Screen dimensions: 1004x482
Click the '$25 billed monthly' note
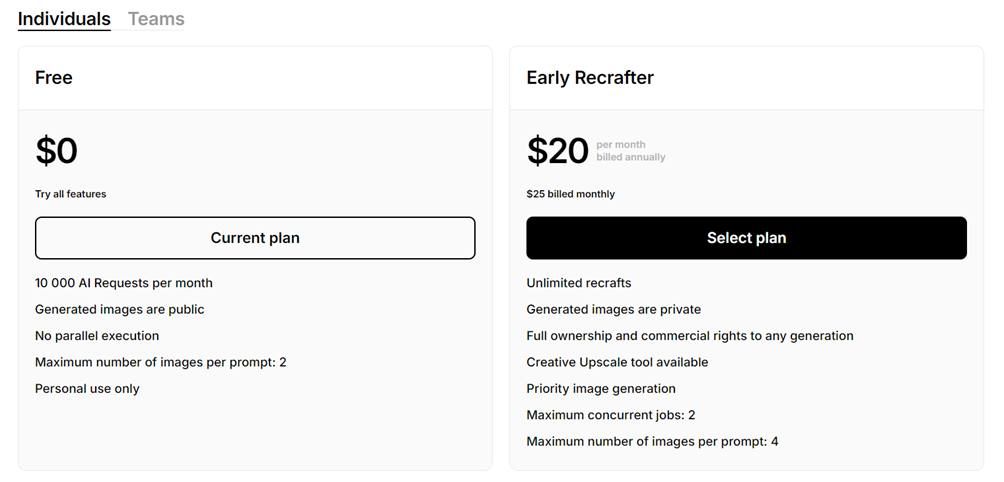coord(571,194)
